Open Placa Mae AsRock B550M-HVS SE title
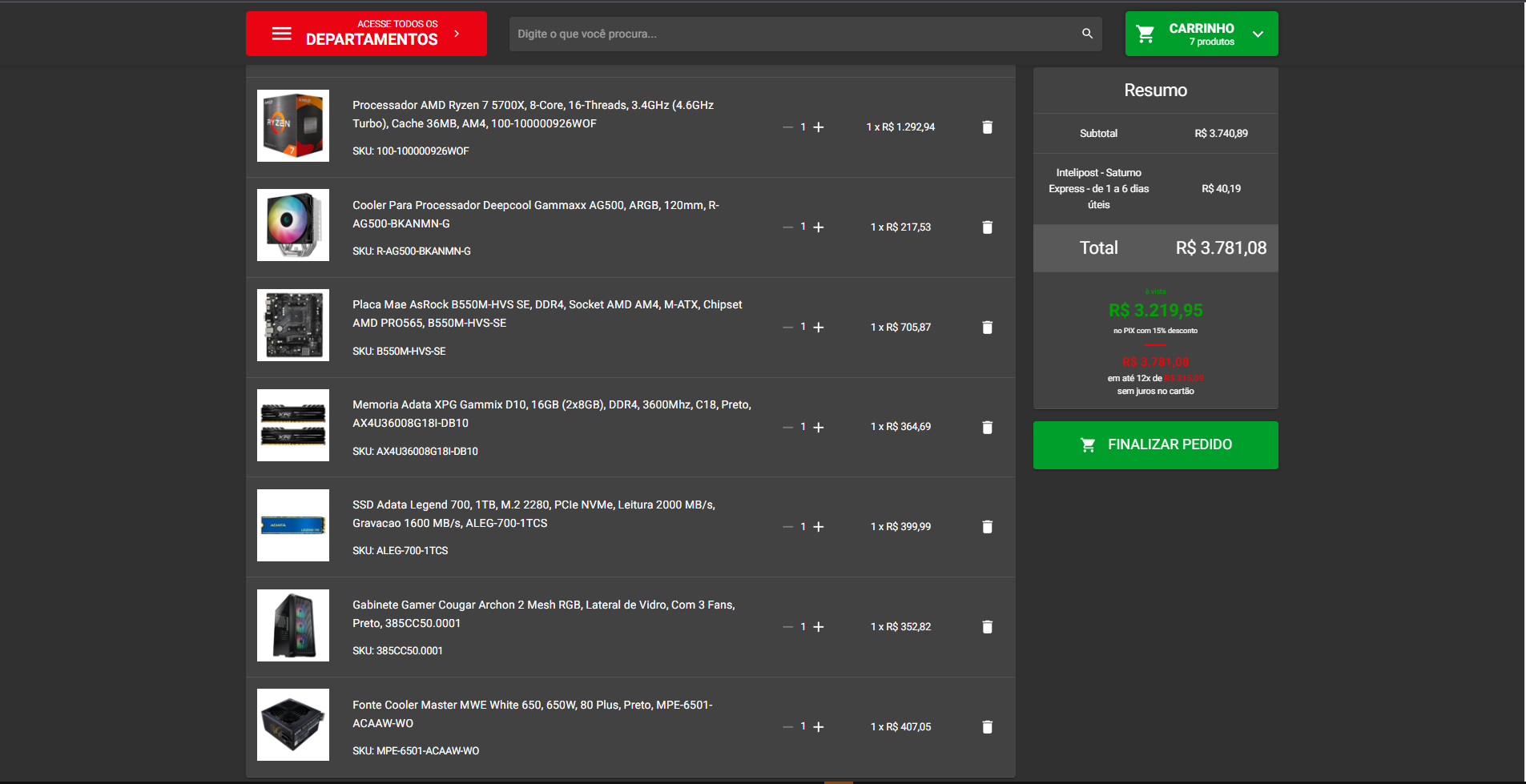Image resolution: width=1526 pixels, height=784 pixels. coord(547,314)
